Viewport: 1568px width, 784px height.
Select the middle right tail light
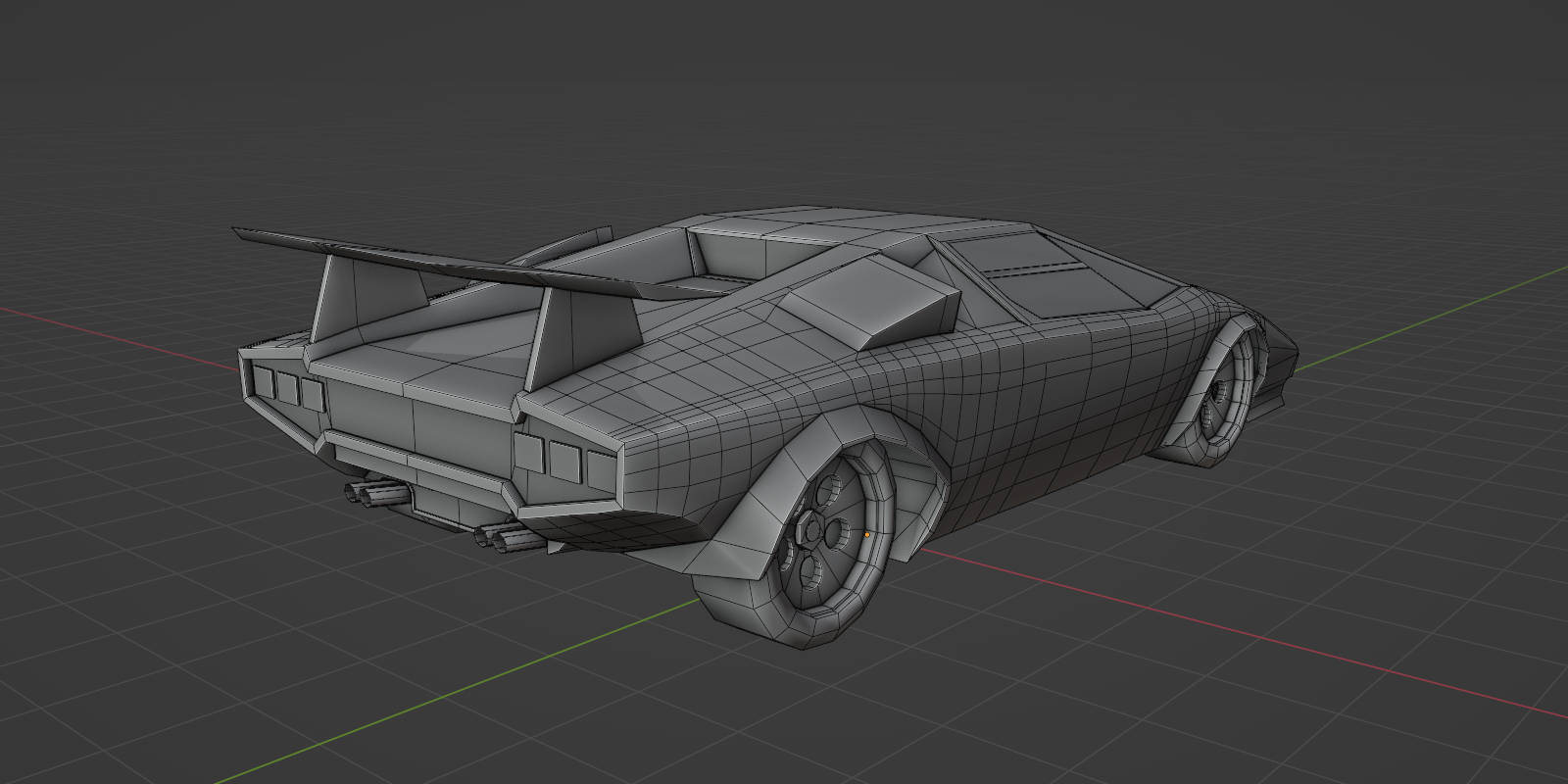563,458
